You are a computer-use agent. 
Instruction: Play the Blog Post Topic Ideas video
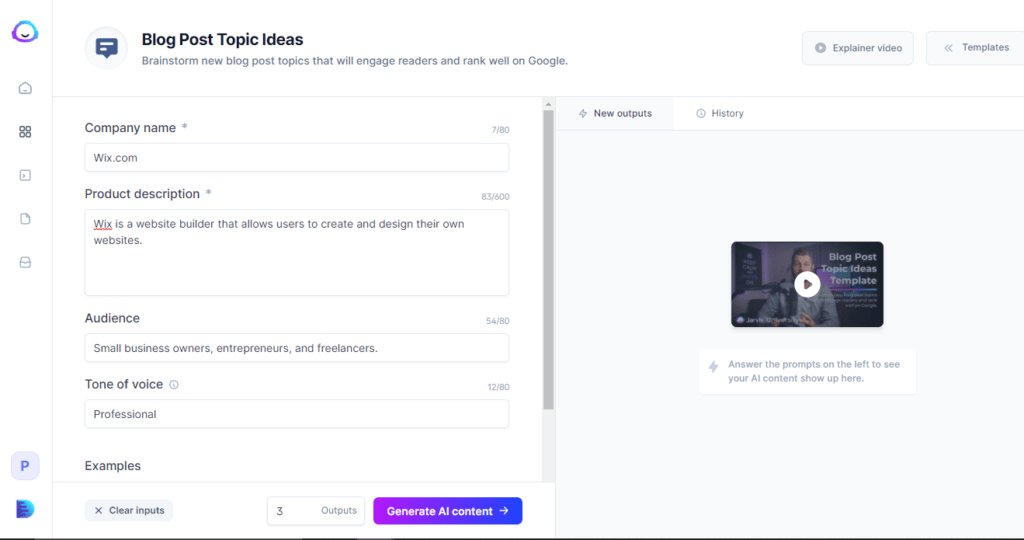tap(807, 284)
